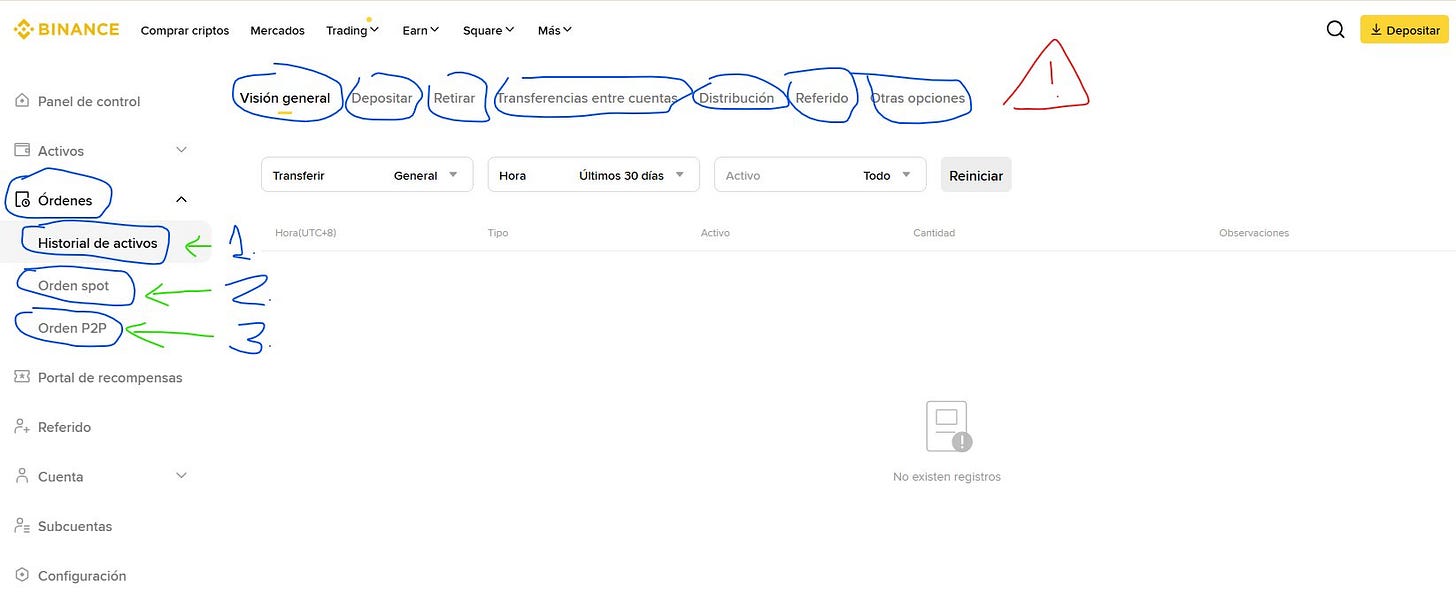Expand the Cuenta chevron in sidebar
1456x609 pixels.
[x=181, y=476]
